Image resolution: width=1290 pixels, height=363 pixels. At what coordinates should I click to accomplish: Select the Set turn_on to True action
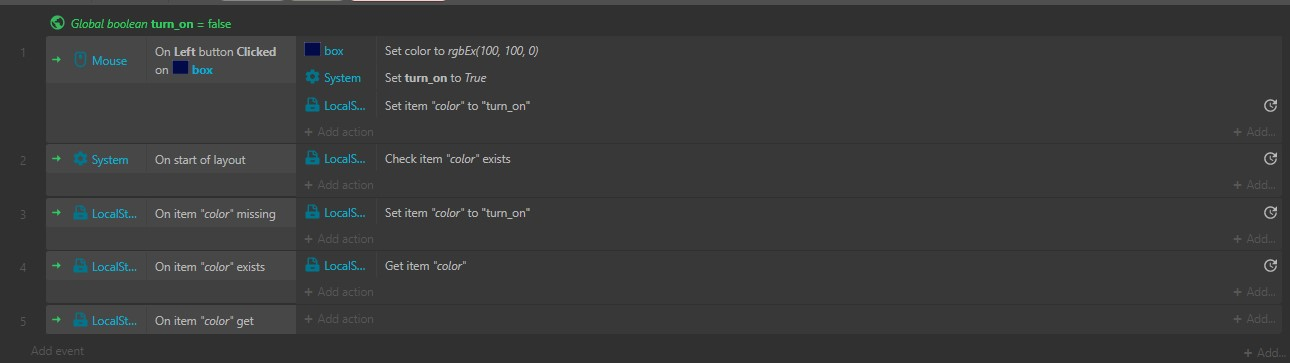[x=435, y=77]
